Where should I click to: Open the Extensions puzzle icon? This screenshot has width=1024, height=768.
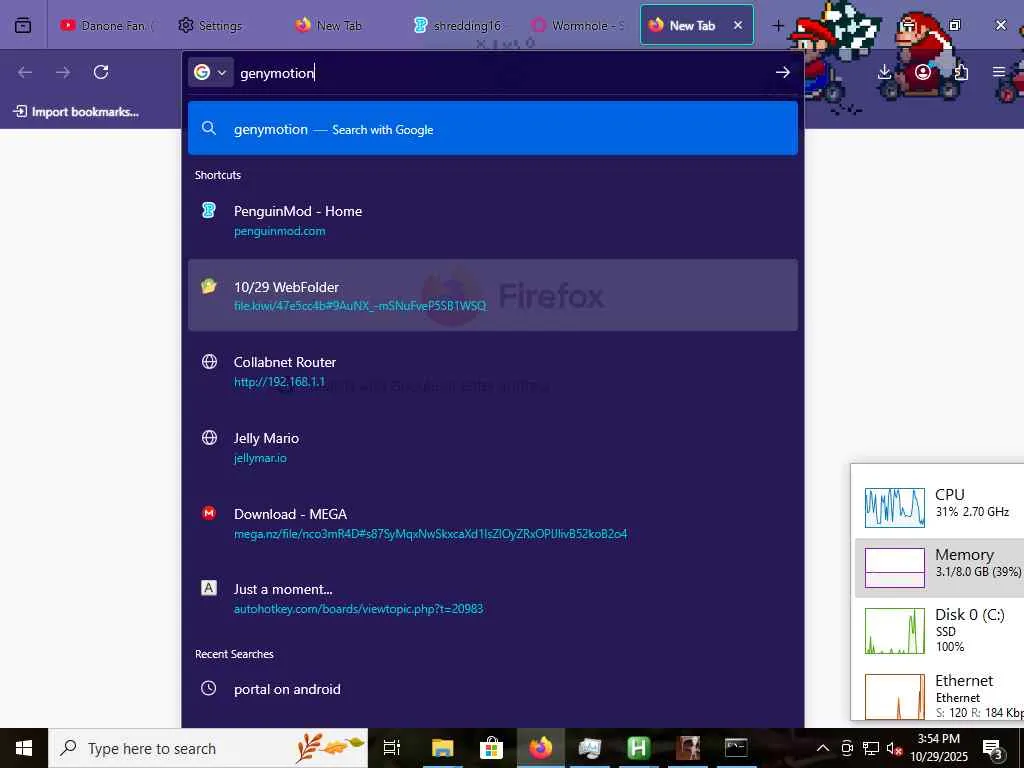[961, 72]
